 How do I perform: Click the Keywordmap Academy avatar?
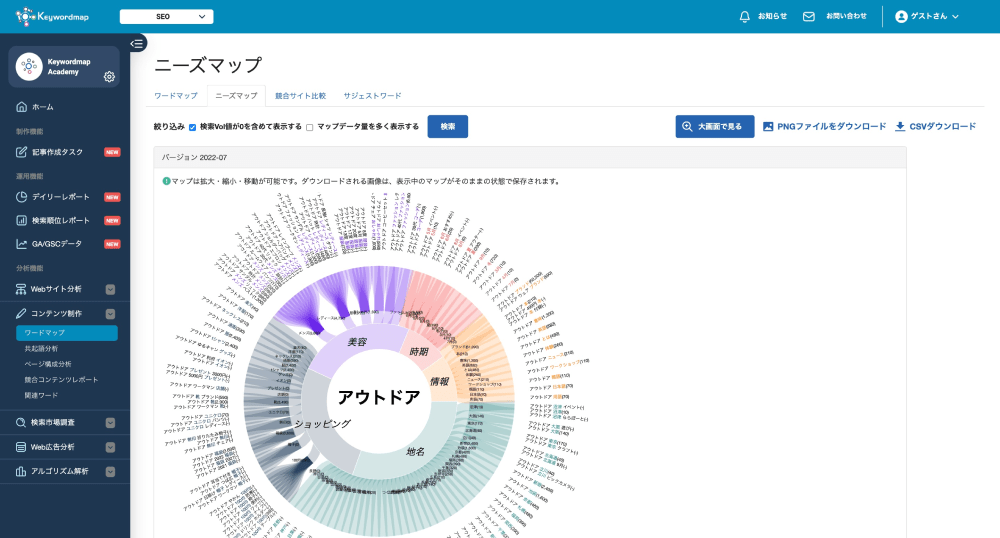point(29,66)
